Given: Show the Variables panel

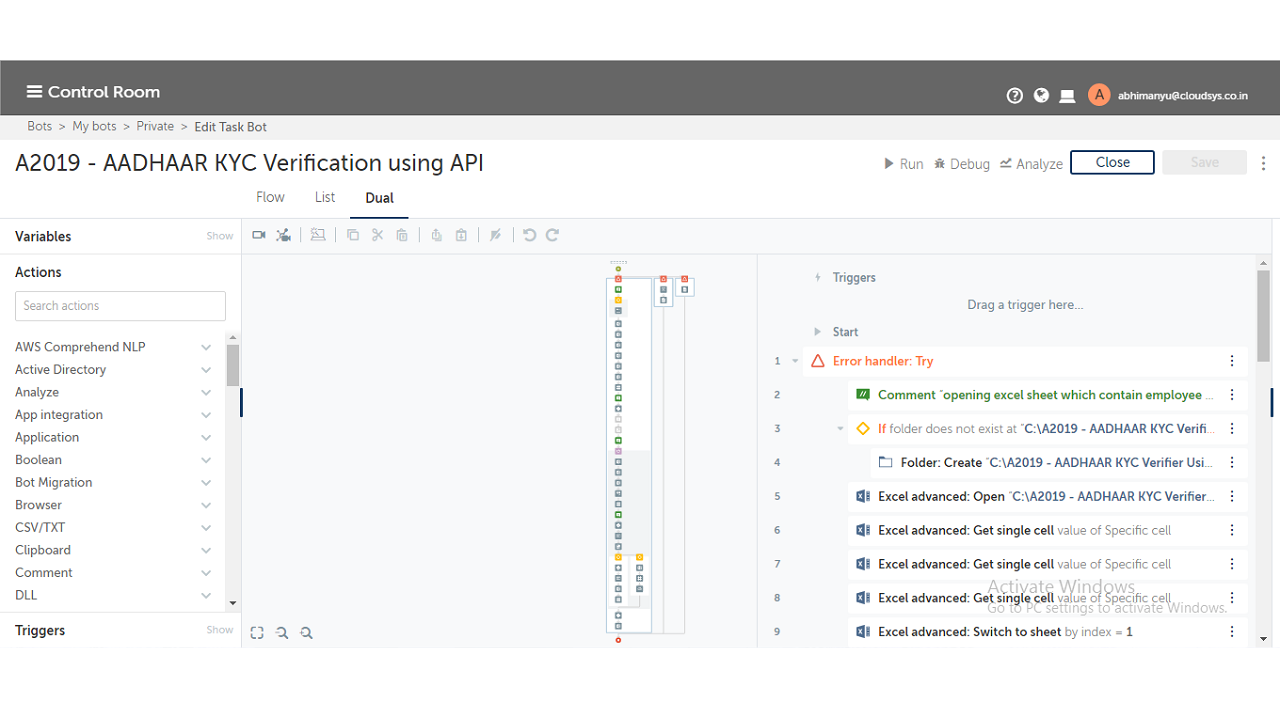Looking at the screenshot, I should pos(219,236).
